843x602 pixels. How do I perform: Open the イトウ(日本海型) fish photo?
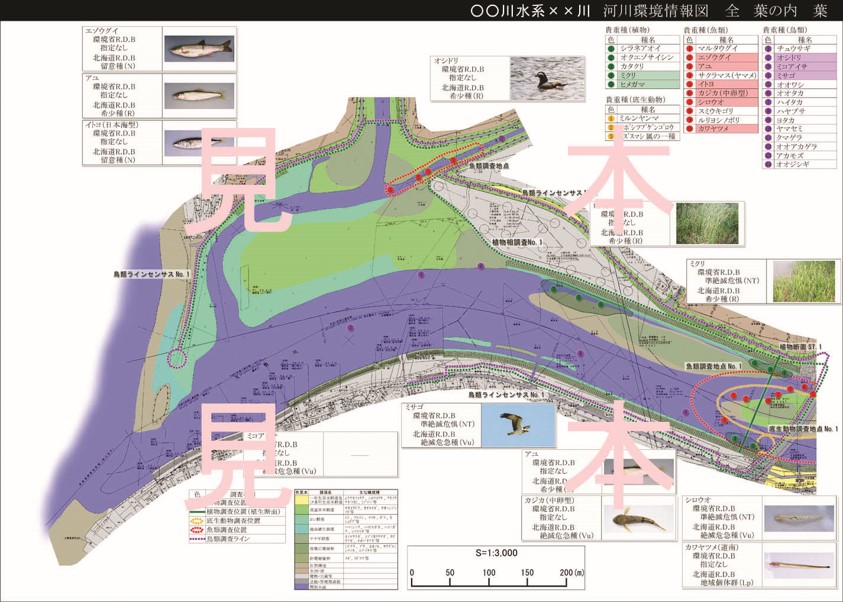point(199,142)
